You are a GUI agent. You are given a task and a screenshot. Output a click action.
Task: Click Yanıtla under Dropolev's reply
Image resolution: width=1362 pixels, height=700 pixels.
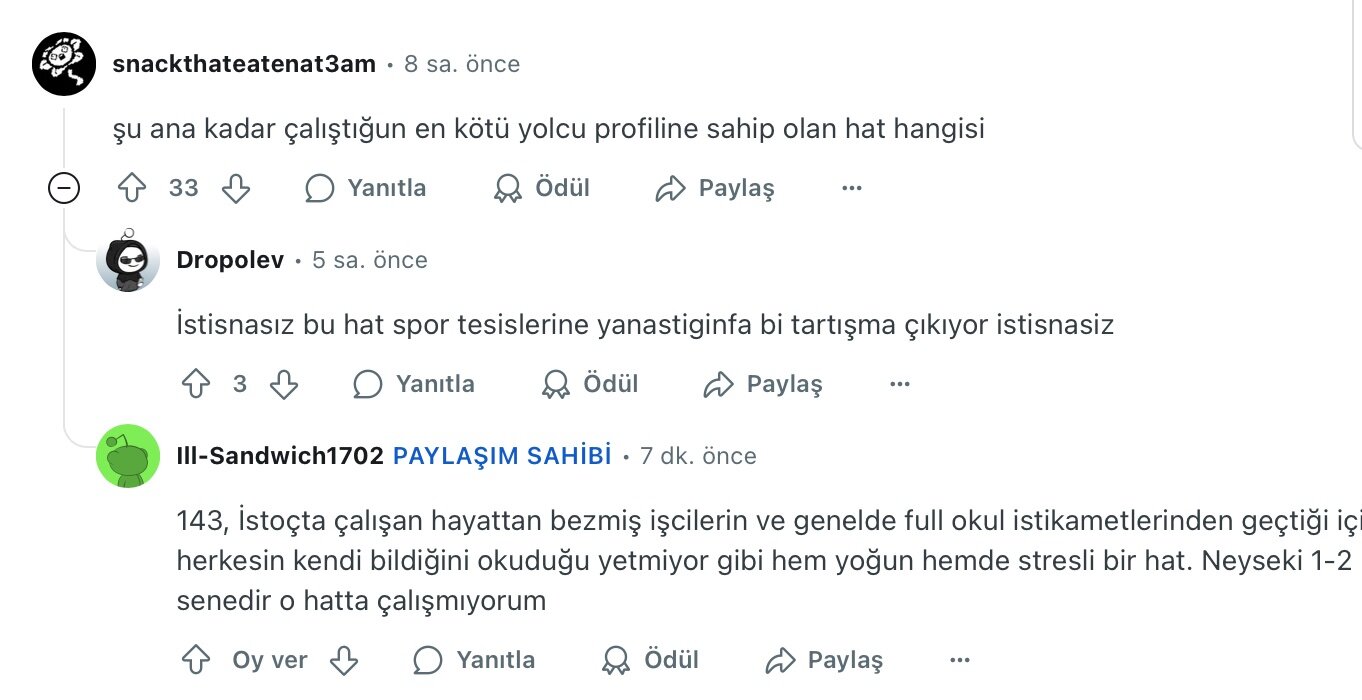click(414, 384)
